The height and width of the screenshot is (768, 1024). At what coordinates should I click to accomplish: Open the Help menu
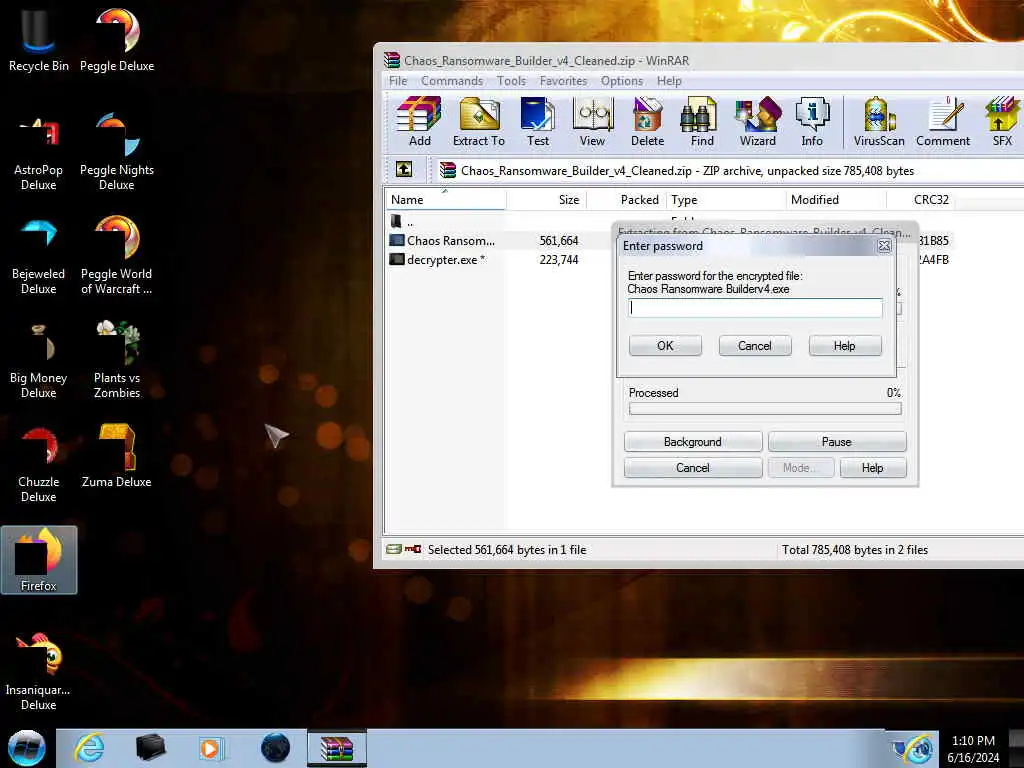click(x=669, y=81)
